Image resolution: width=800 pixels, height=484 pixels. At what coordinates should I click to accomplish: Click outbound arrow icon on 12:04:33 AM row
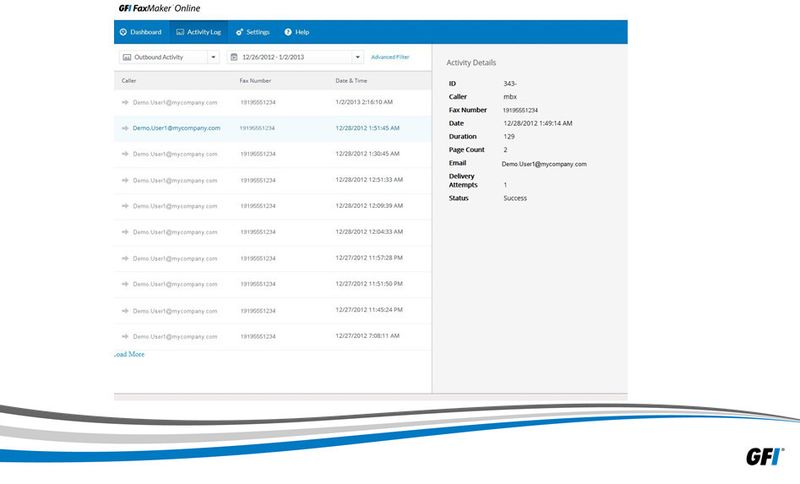pos(125,232)
